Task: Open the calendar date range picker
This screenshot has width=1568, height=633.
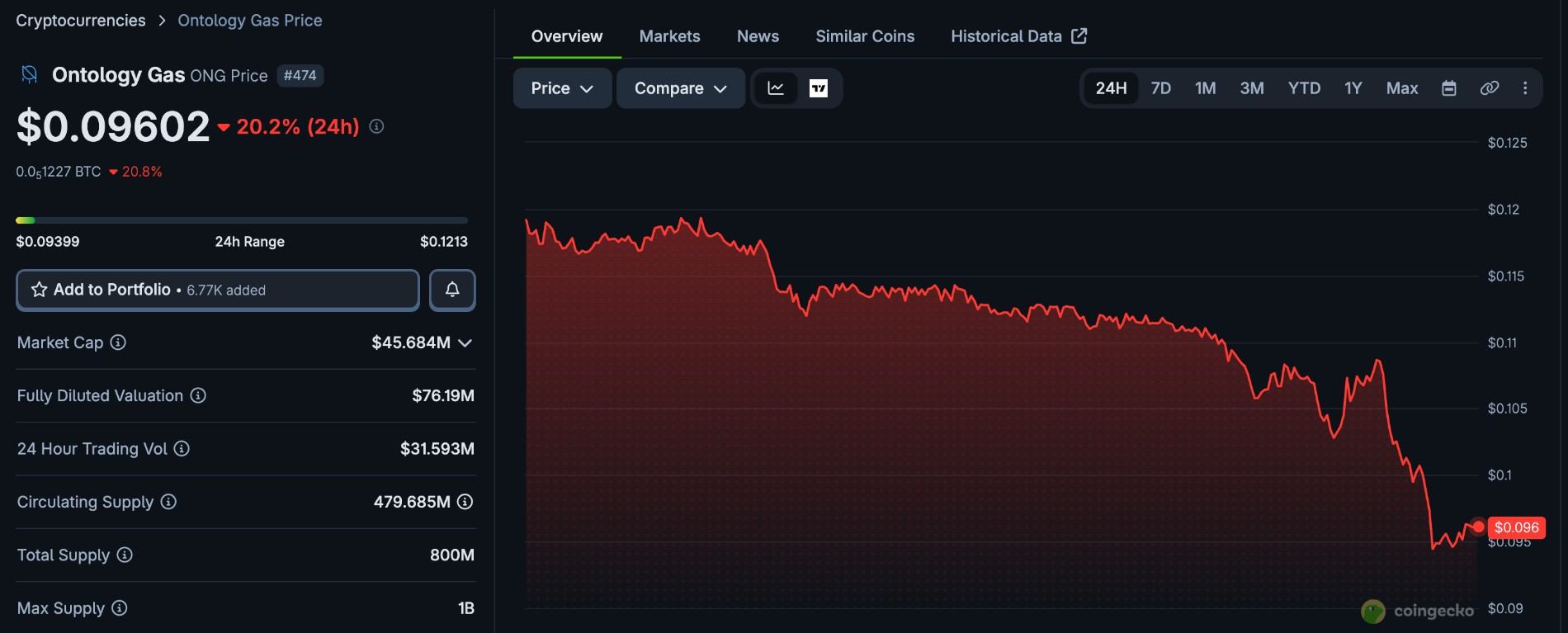Action: coord(1449,88)
